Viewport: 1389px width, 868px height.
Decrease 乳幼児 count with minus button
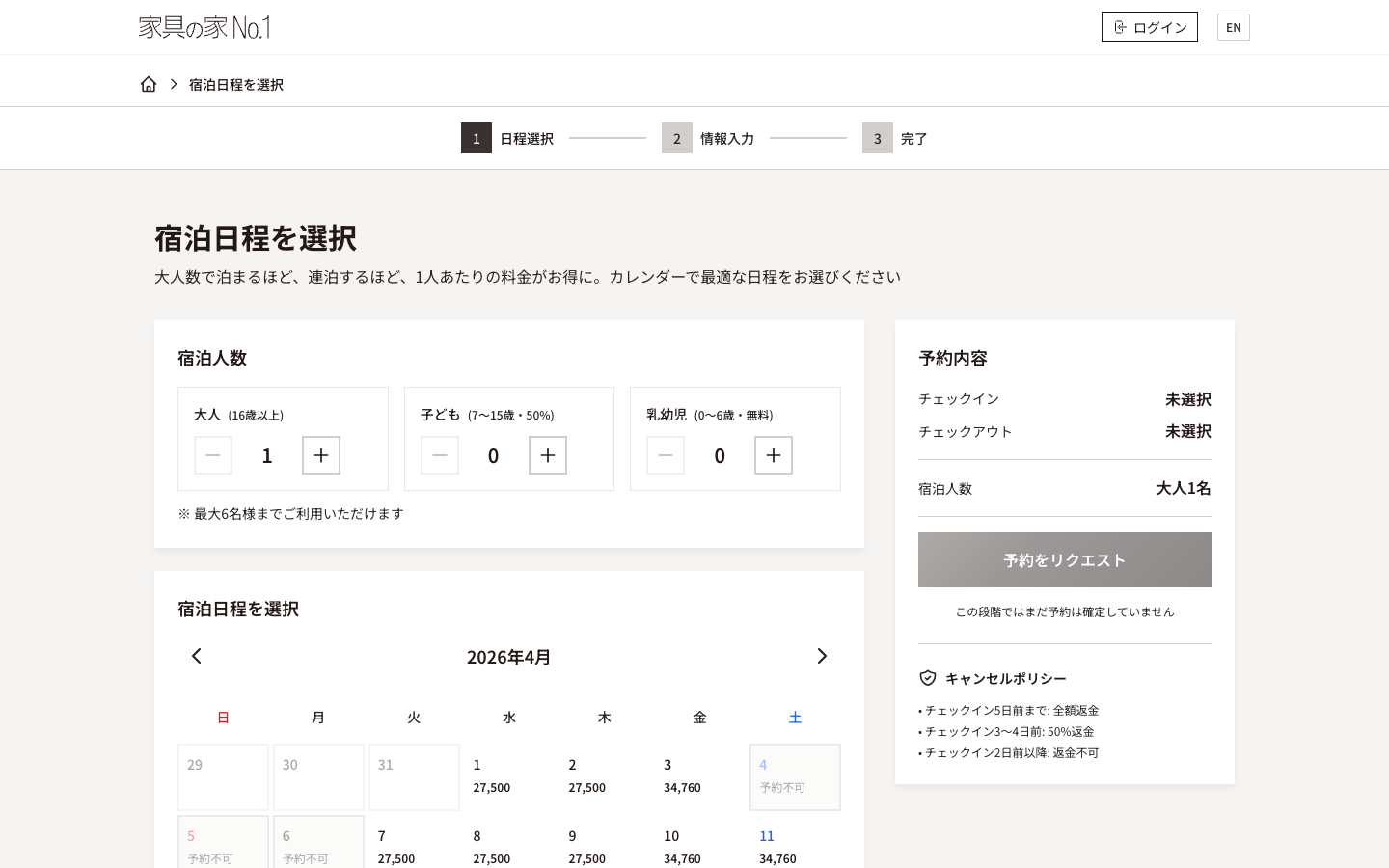pos(666,455)
